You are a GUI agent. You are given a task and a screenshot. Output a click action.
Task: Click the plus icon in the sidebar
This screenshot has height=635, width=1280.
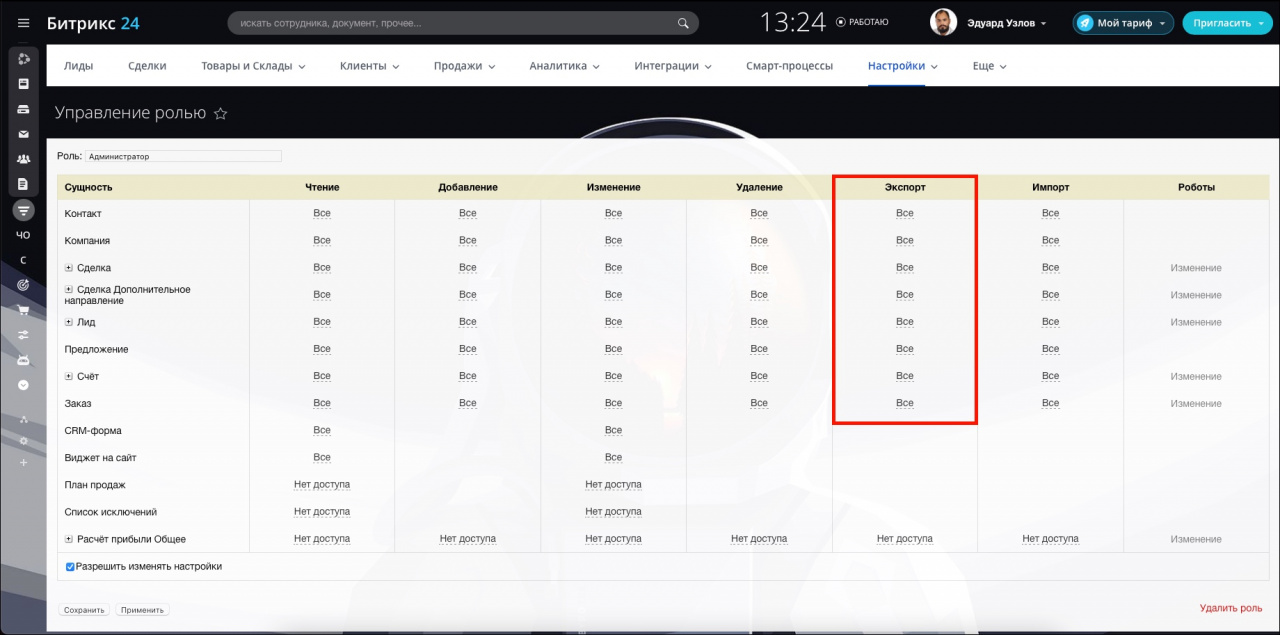(23, 462)
